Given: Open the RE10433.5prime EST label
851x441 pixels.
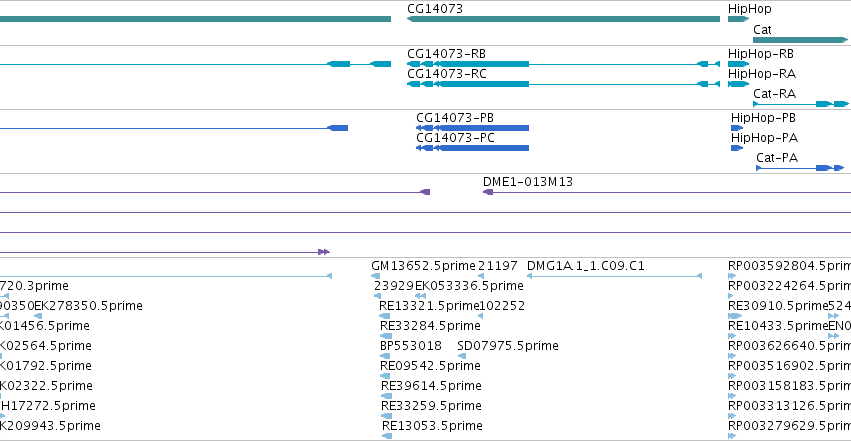Looking at the screenshot, I should click(778, 326).
